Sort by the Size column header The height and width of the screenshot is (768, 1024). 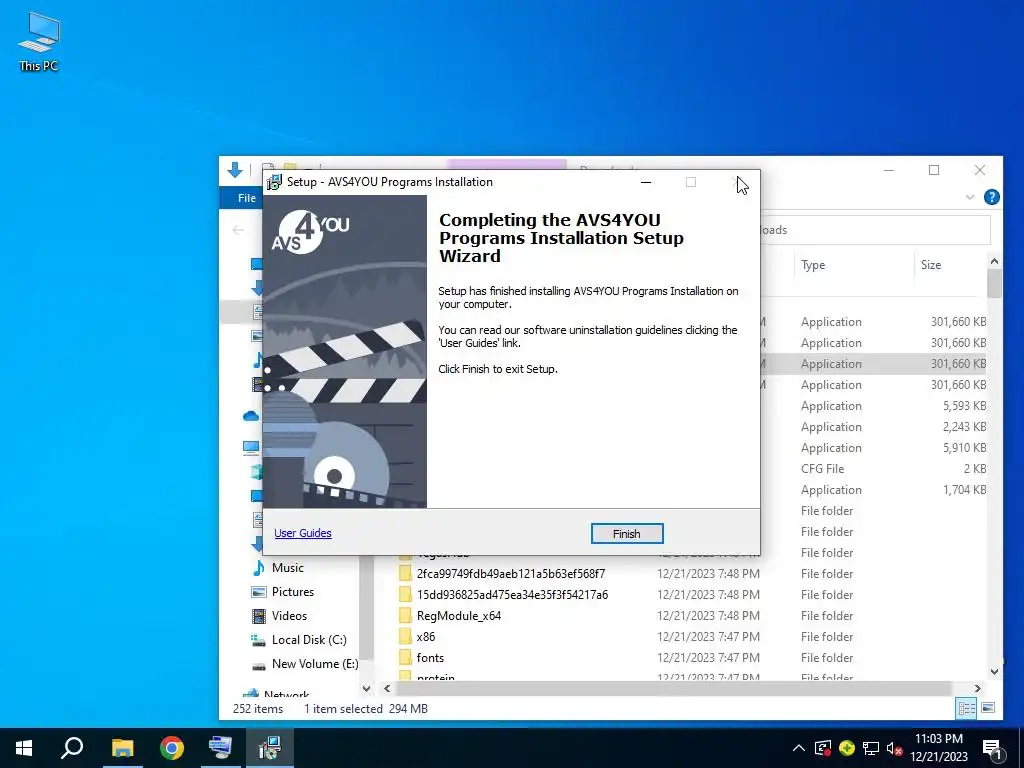pyautogui.click(x=931, y=264)
